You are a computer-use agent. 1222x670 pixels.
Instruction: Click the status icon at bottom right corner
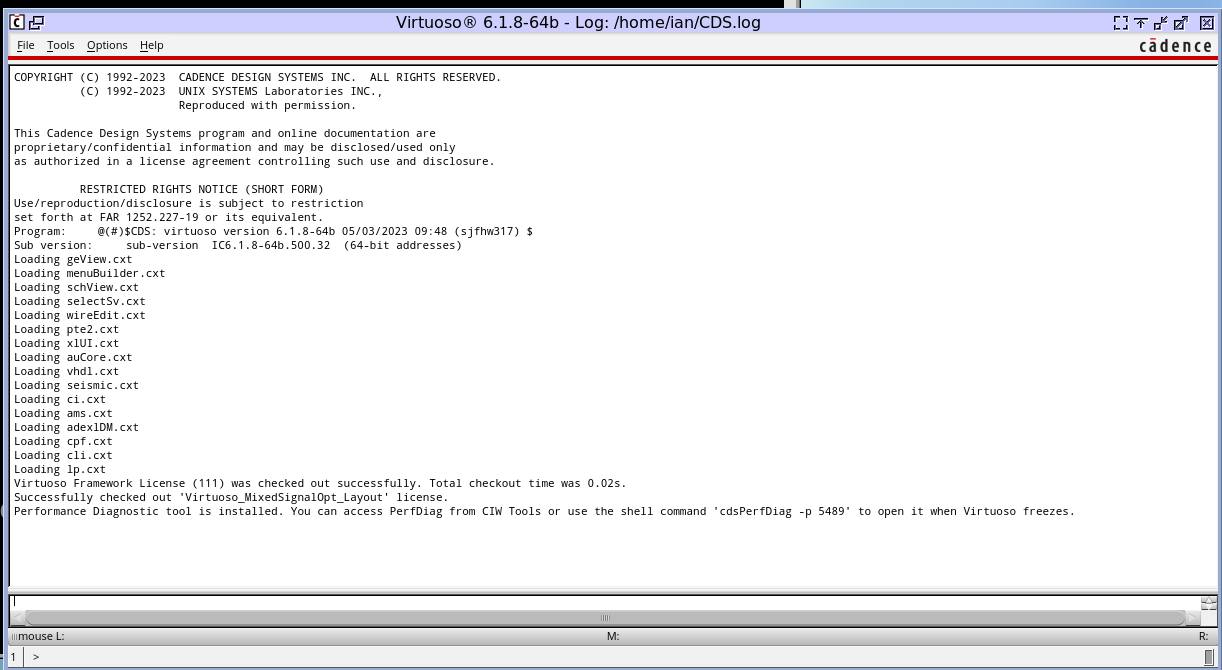[x=1209, y=656]
